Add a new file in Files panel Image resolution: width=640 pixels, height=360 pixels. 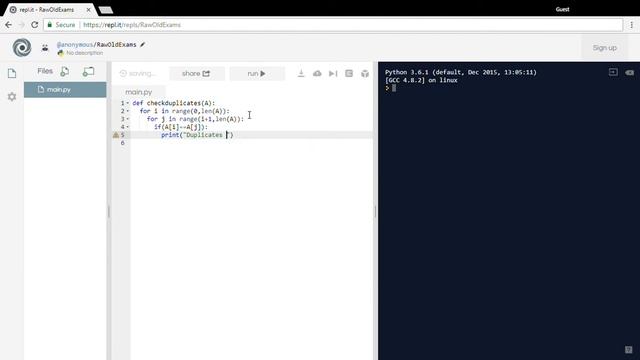65,71
